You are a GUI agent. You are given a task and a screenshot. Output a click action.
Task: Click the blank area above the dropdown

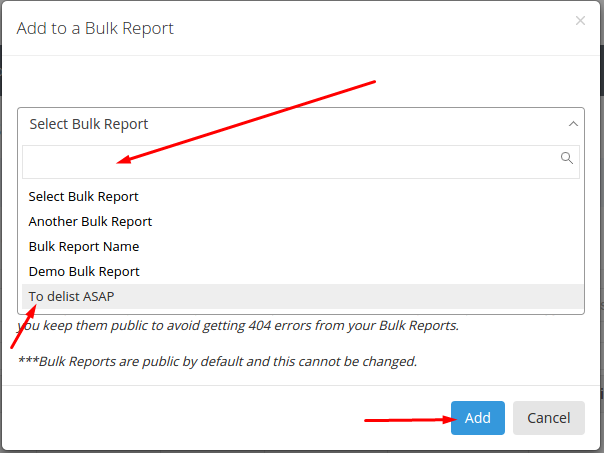pyautogui.click(x=193, y=82)
